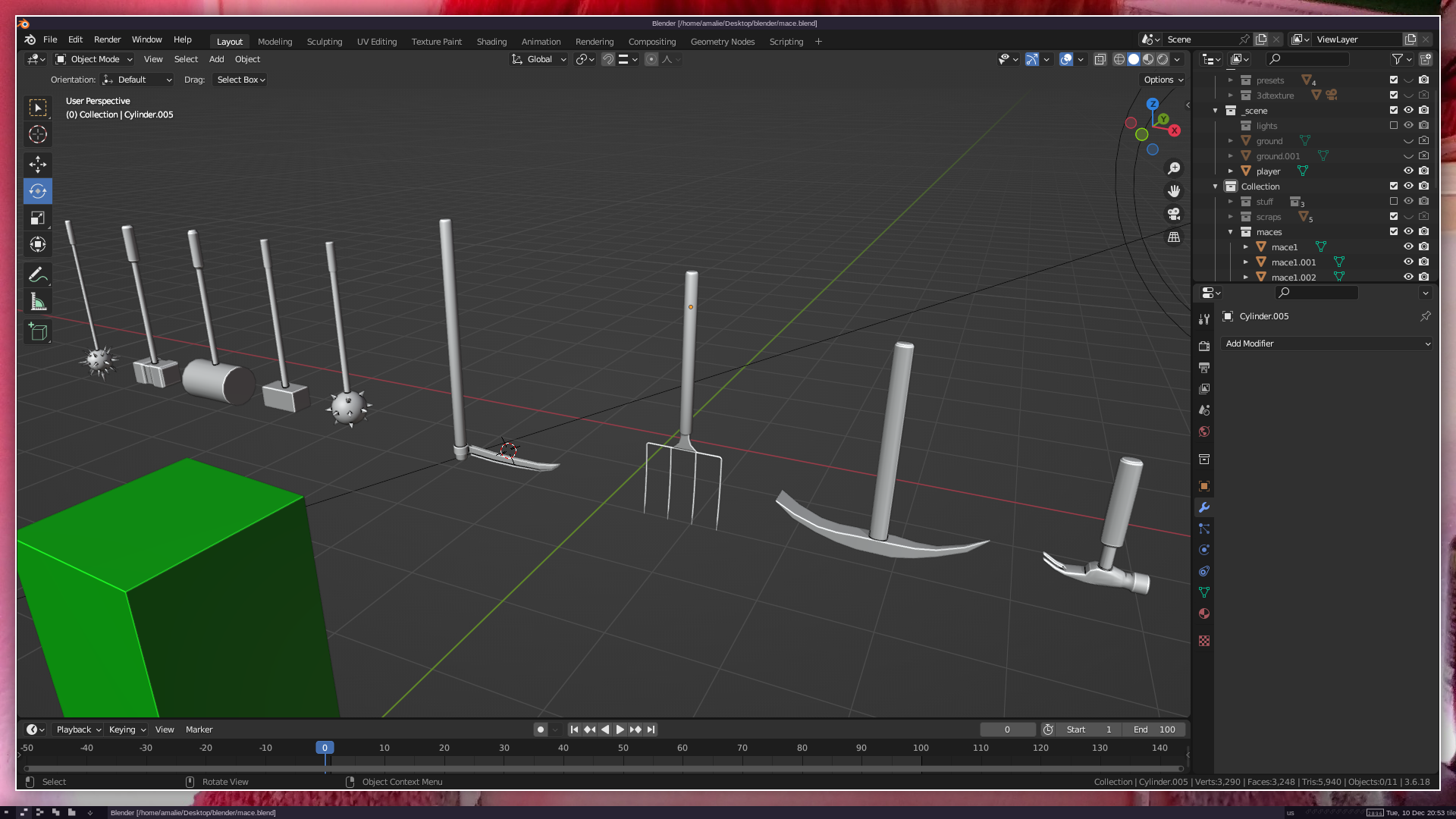Collapse the maces collection tree
Viewport: 1456px width, 819px height.
1231,232
